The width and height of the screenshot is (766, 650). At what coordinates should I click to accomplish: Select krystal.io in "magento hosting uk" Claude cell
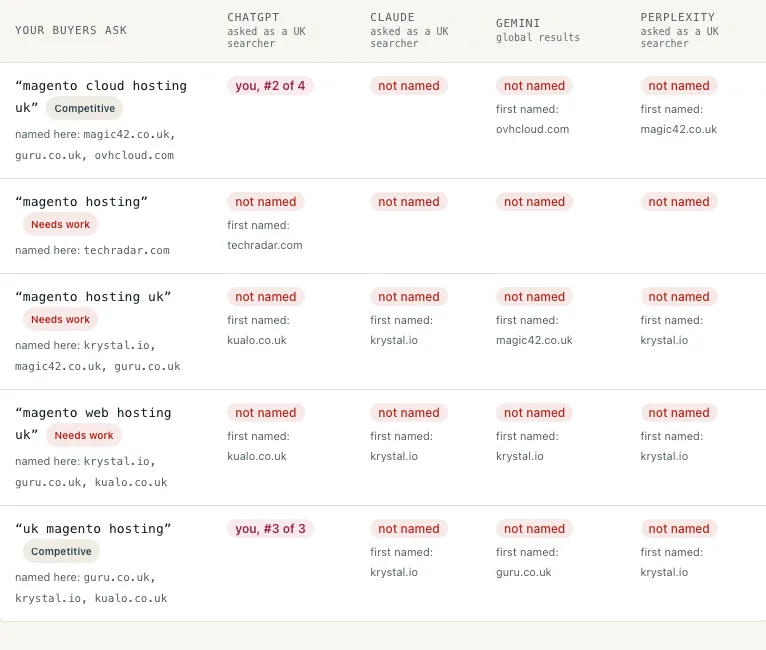[x=394, y=340]
